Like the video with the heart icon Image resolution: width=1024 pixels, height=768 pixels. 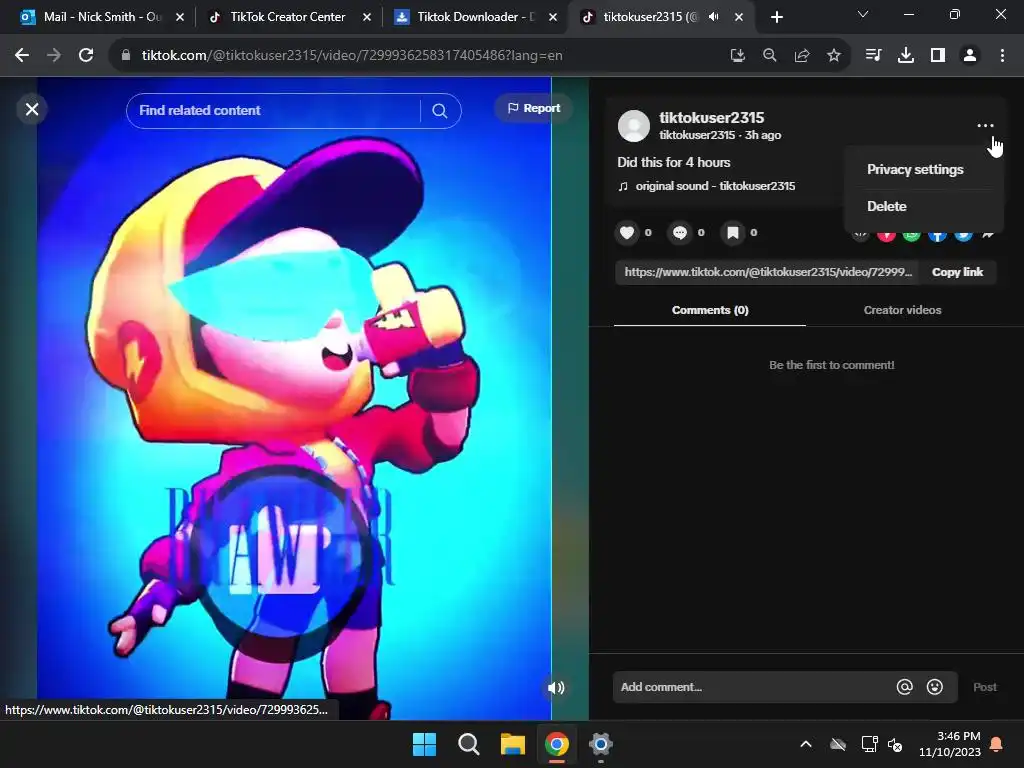click(627, 232)
